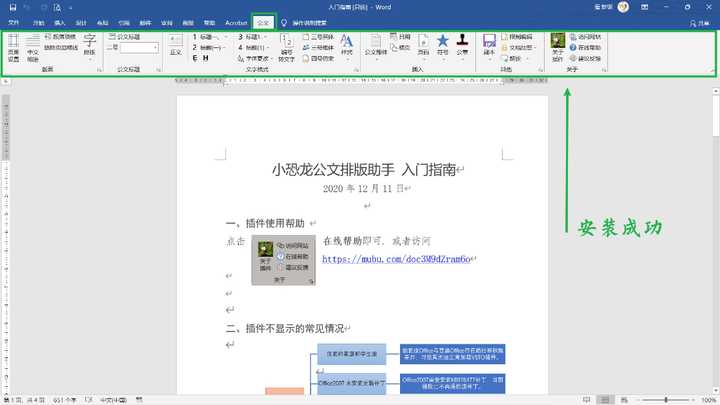The height and width of the screenshot is (405, 720).
Task: Click the large 字 排版 icon
Action: [x=90, y=45]
